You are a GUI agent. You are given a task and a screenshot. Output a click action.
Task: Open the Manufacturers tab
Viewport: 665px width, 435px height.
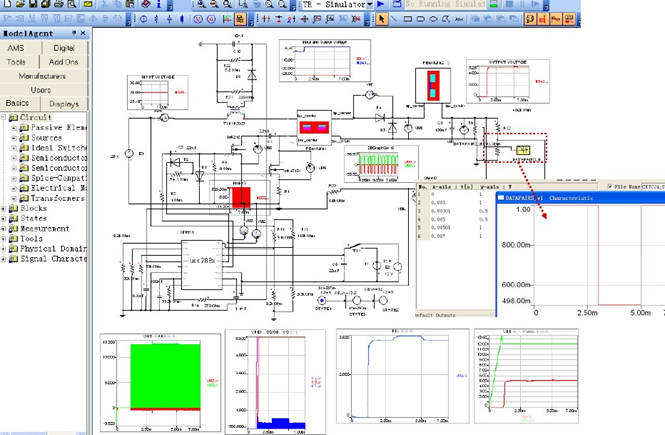tap(42, 76)
